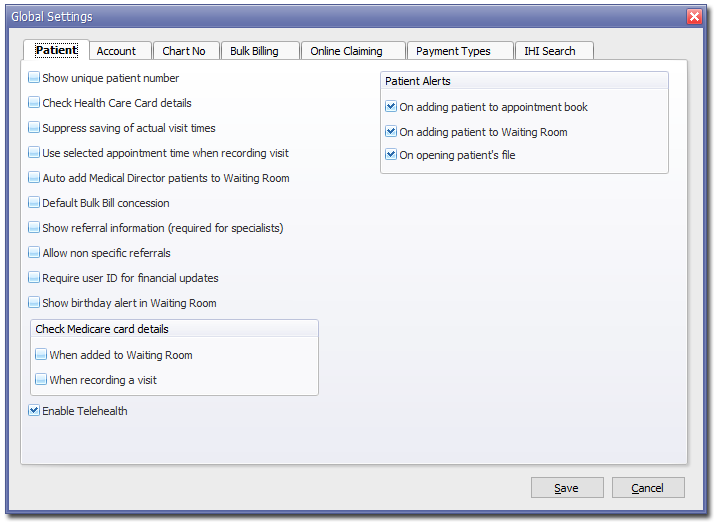Enable Require user ID for financial updates
This screenshot has height=523, width=715.
34,278
